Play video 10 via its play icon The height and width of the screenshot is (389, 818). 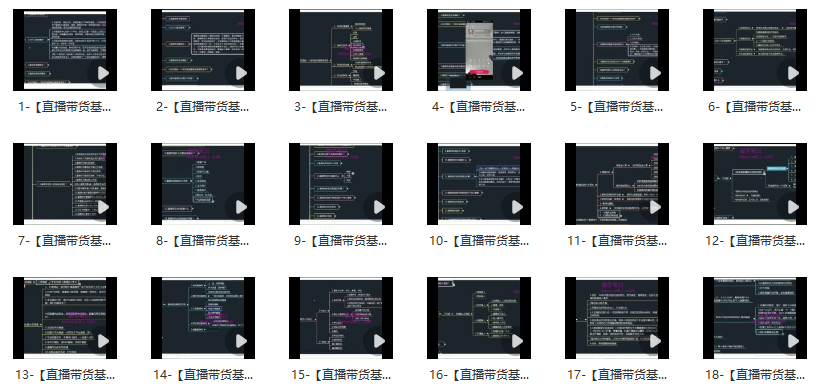point(516,207)
